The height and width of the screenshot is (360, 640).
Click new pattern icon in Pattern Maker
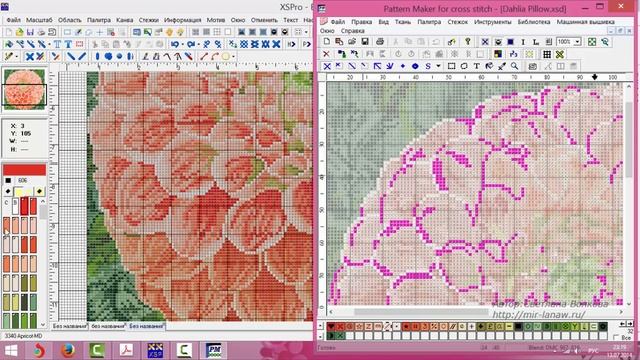pos(327,42)
